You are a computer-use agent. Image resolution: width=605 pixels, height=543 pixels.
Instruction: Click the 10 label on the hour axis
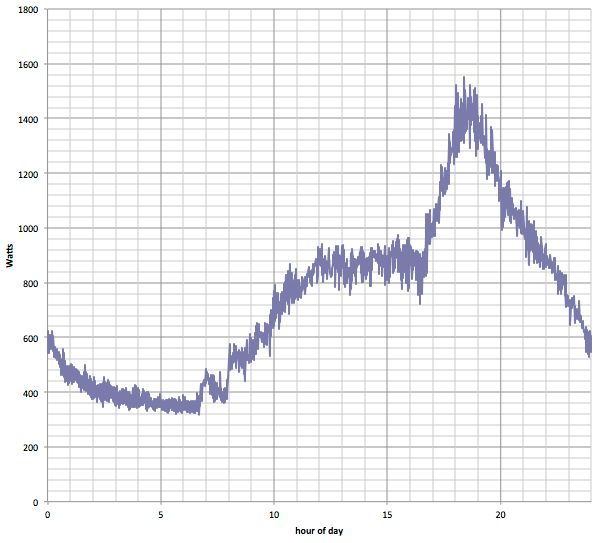pyautogui.click(x=274, y=515)
